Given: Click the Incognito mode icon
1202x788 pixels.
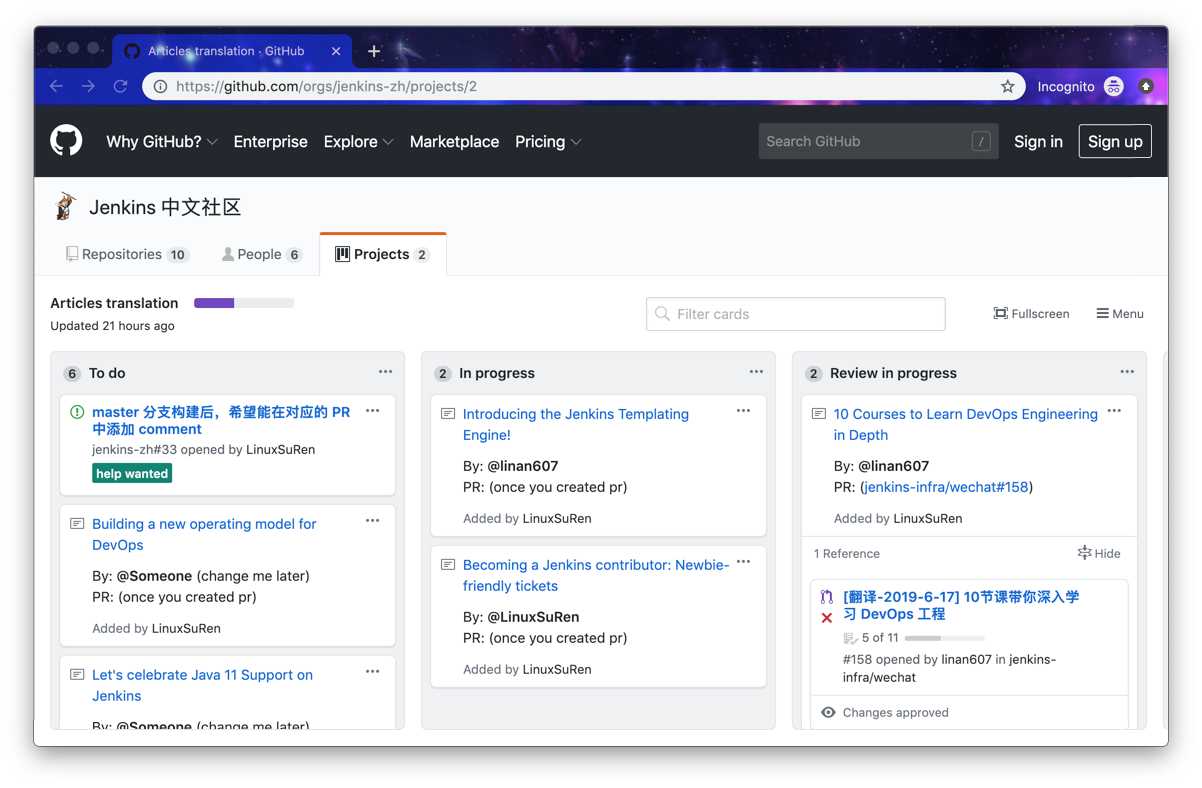Looking at the screenshot, I should click(1114, 86).
